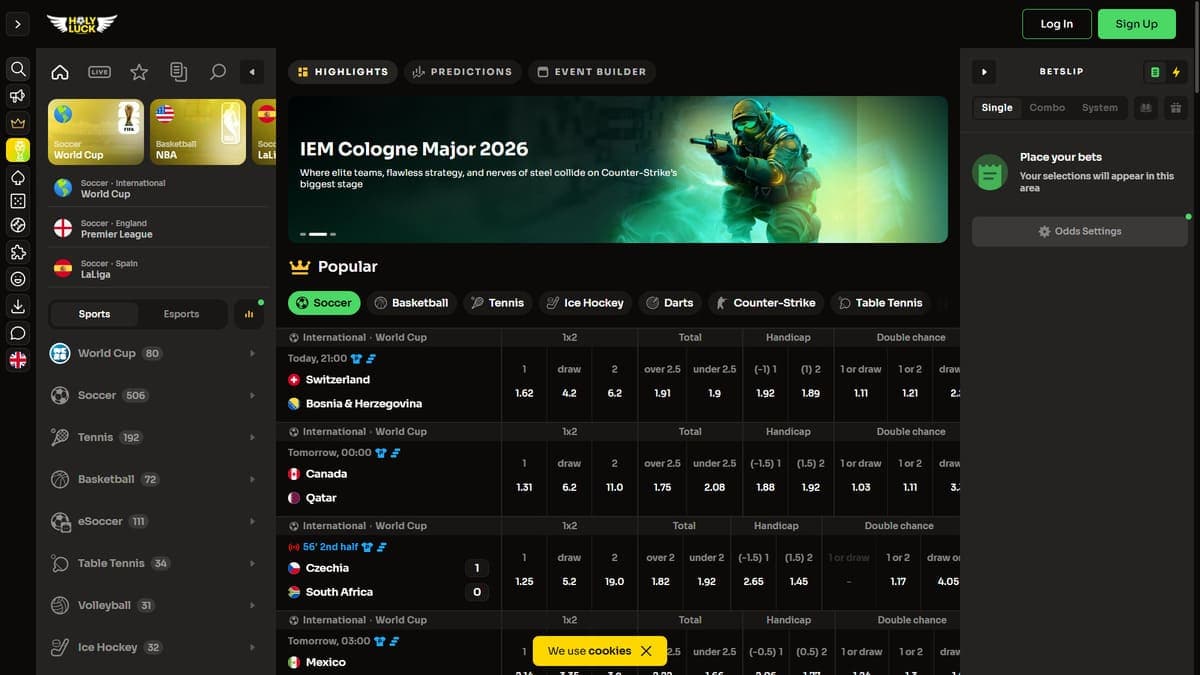Open the Basketball NBA gold card
Screen dimensions: 1200x675
(x=197, y=132)
